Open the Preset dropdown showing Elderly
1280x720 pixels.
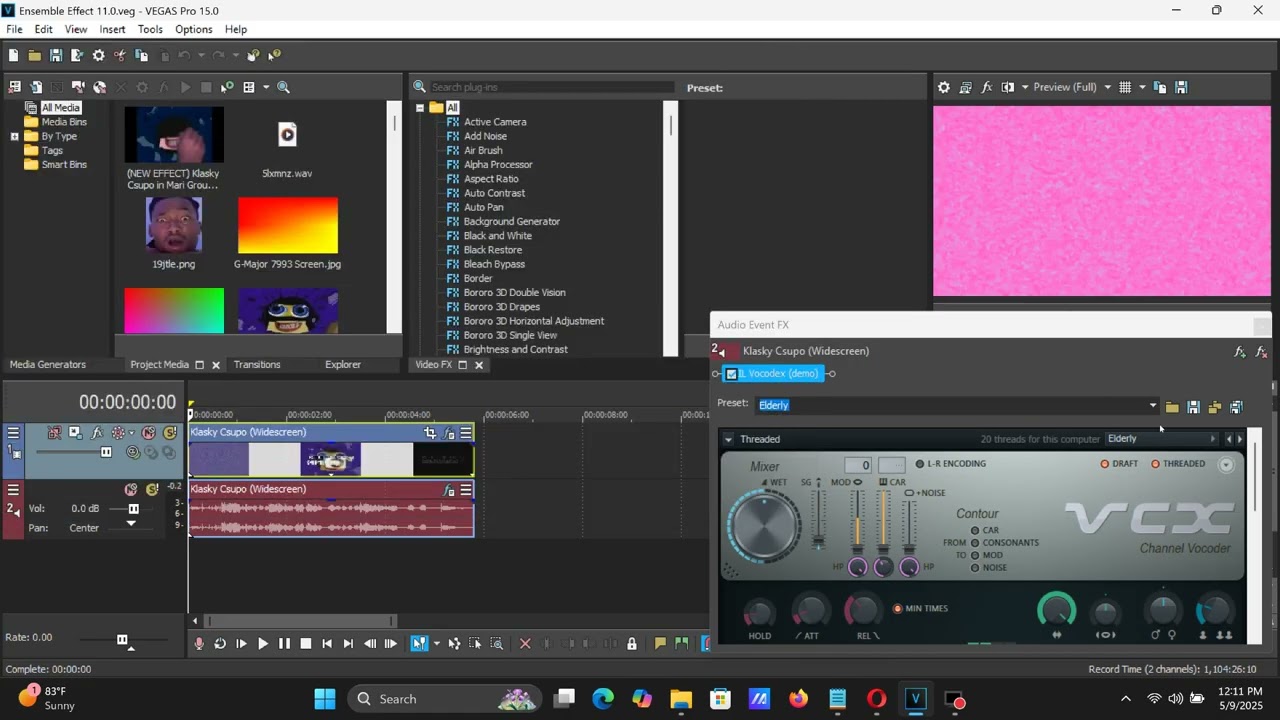click(x=1152, y=406)
